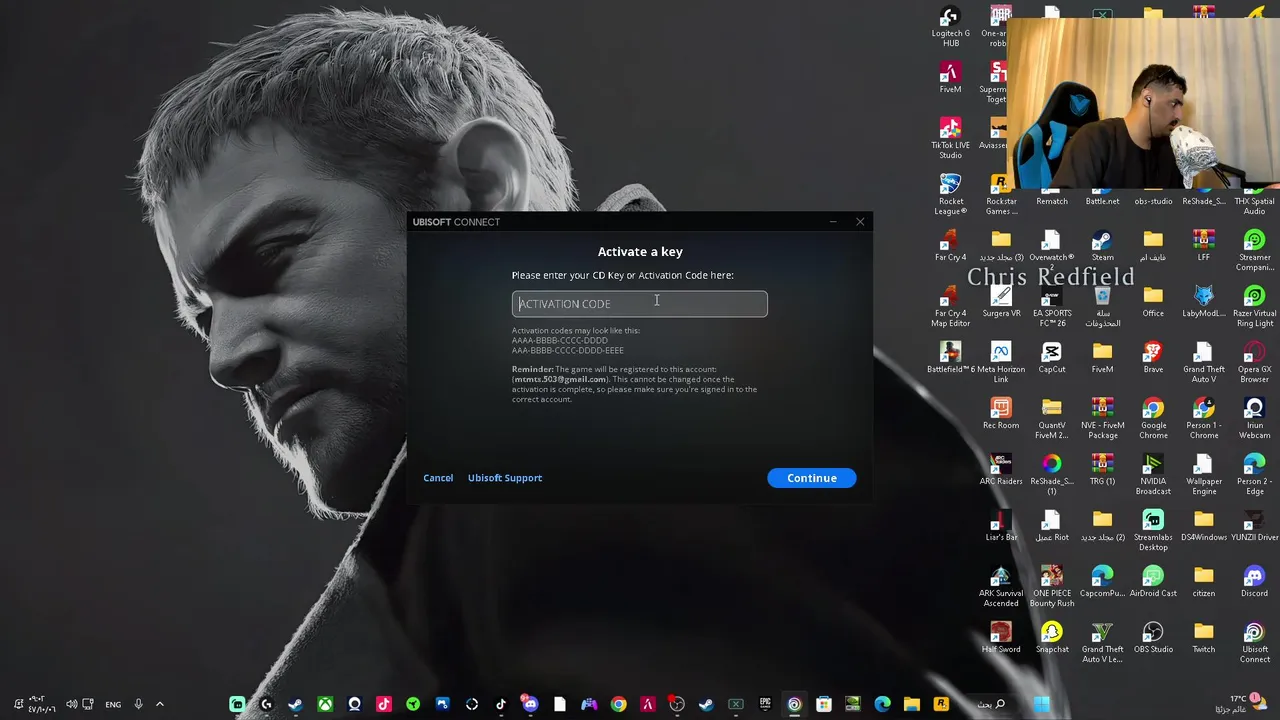This screenshot has height=720, width=1280.
Task: Open Epic Games Launcher in taskbar
Action: [x=765, y=704]
